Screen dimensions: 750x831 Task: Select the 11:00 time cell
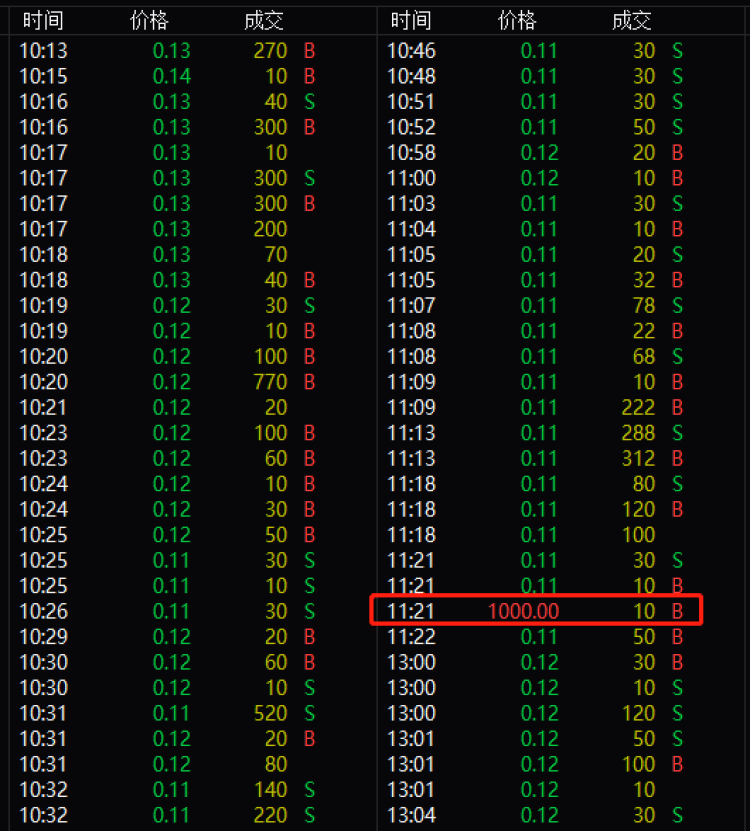[411, 178]
